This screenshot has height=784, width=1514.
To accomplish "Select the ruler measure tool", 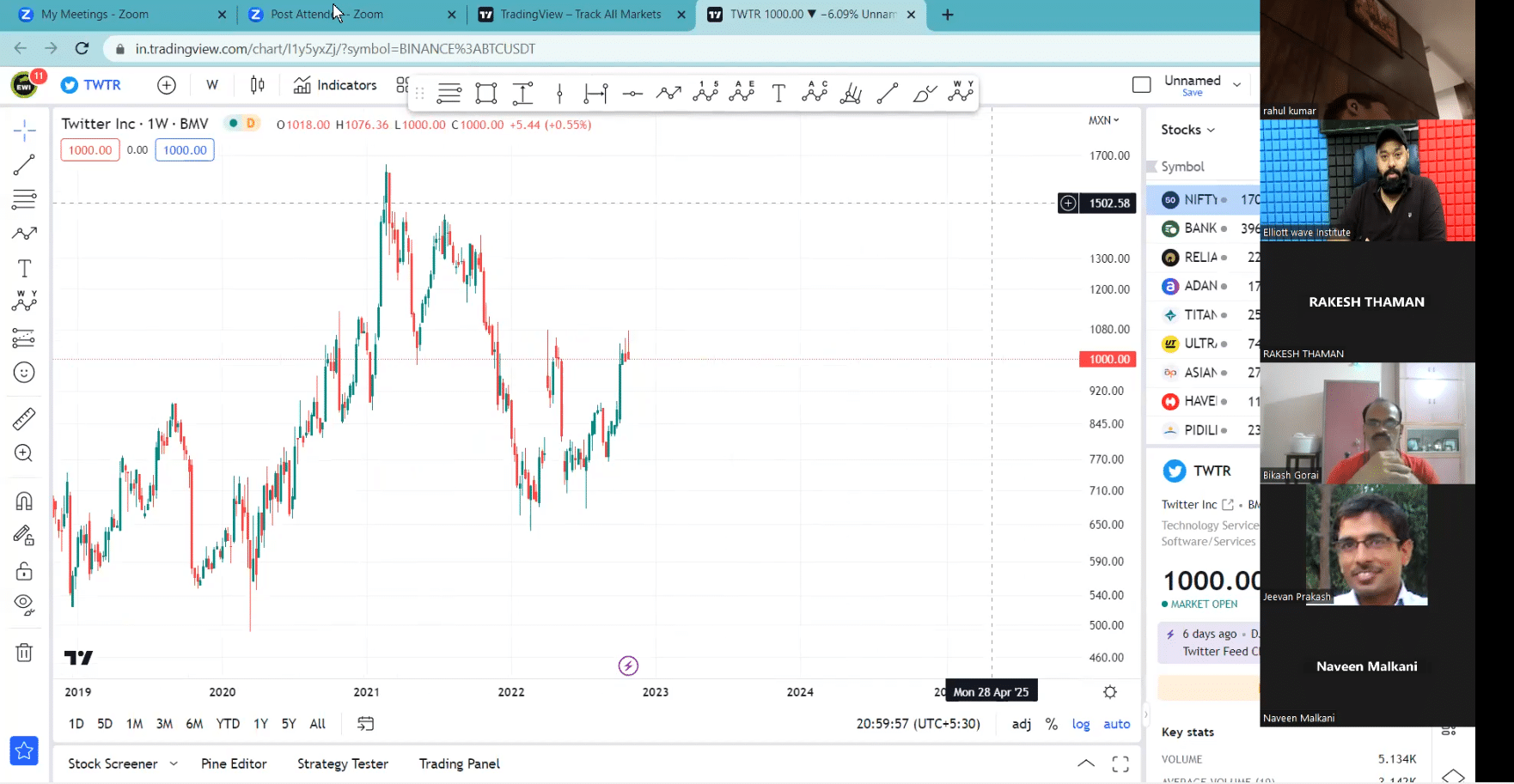I will click(24, 419).
